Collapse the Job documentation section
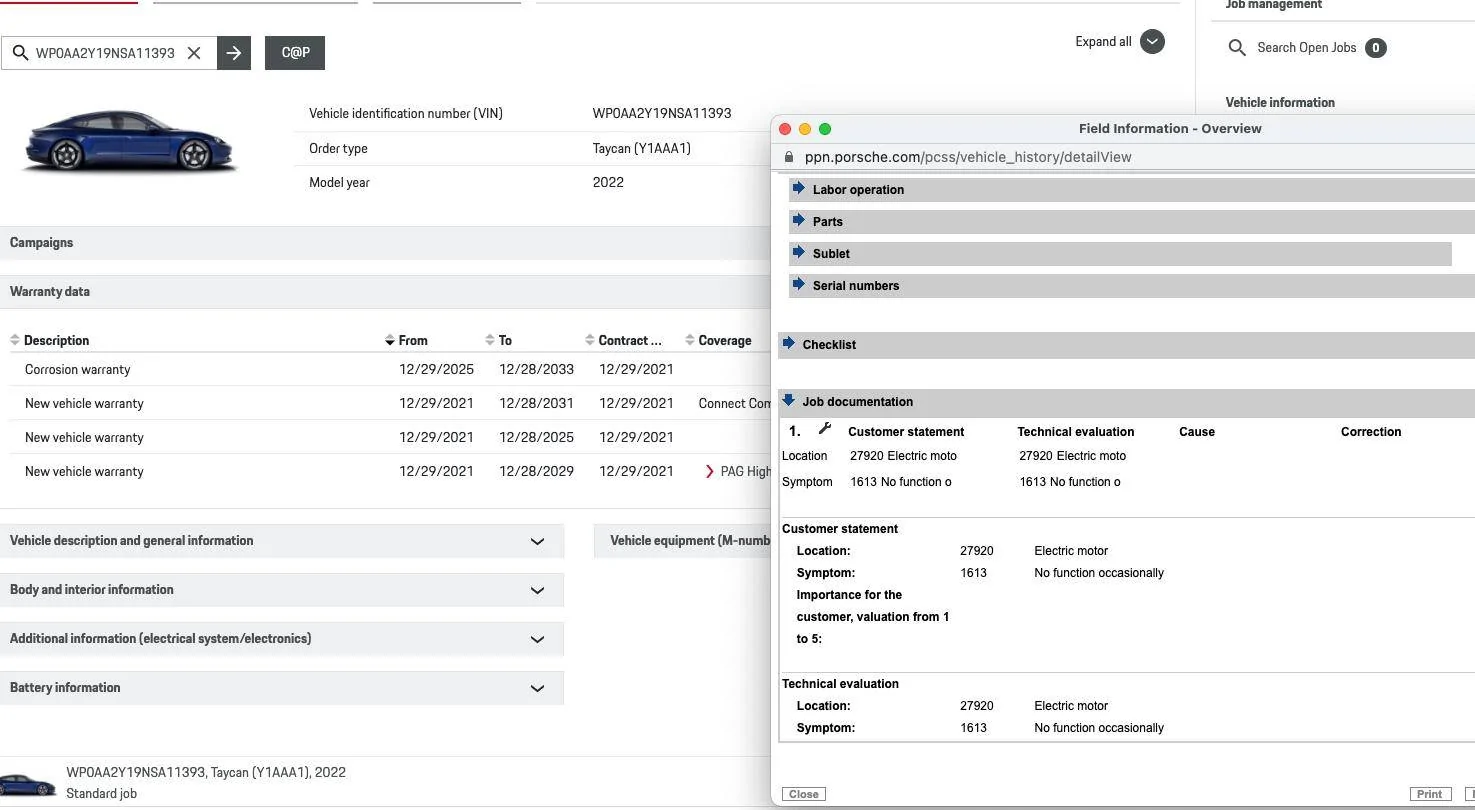 point(788,400)
